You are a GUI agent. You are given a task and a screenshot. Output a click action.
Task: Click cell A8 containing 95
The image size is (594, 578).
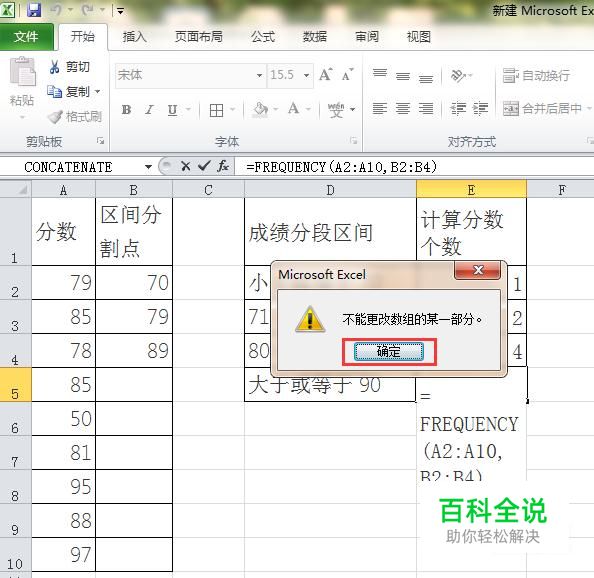tap(63, 486)
